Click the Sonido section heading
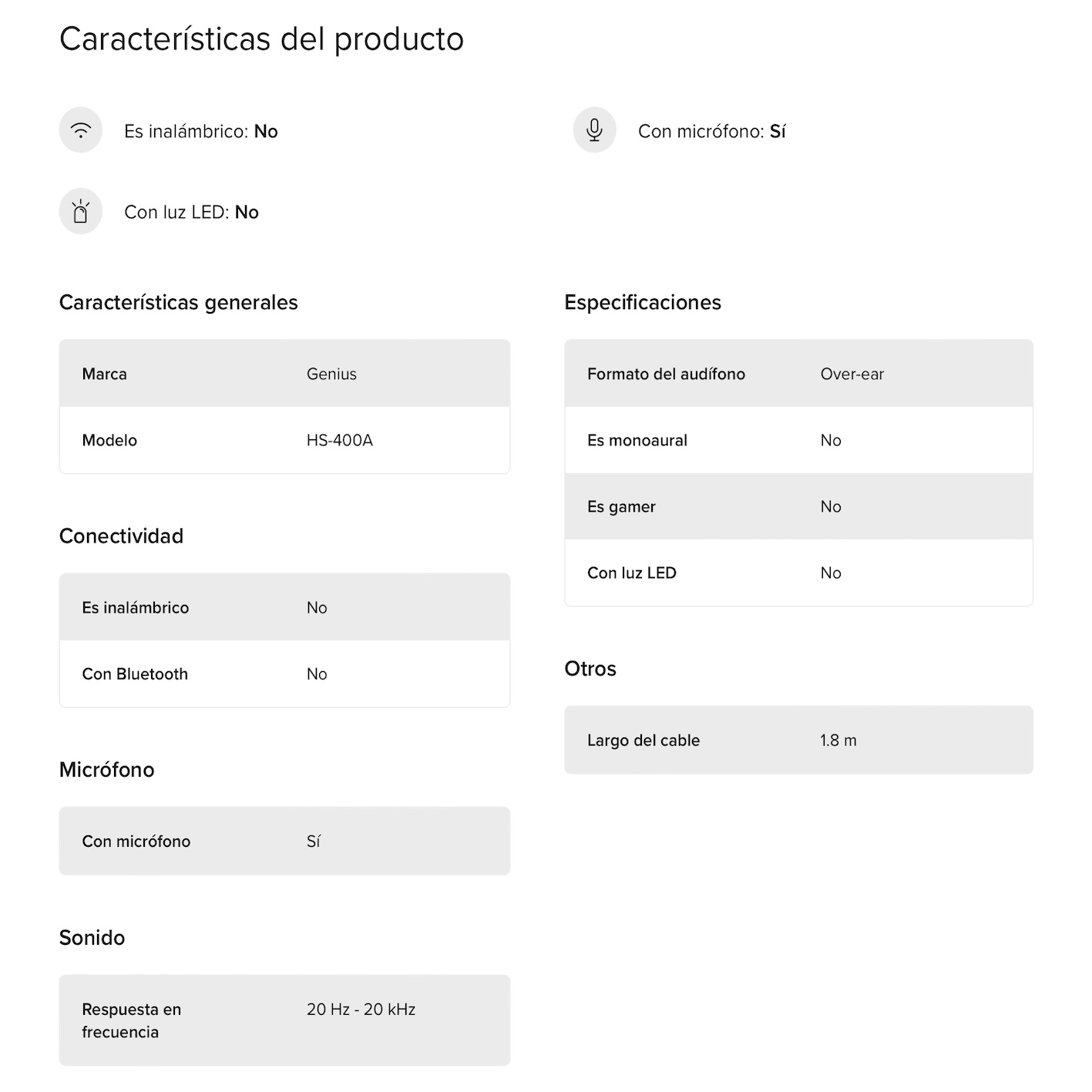The image size is (1092, 1092). click(92, 937)
